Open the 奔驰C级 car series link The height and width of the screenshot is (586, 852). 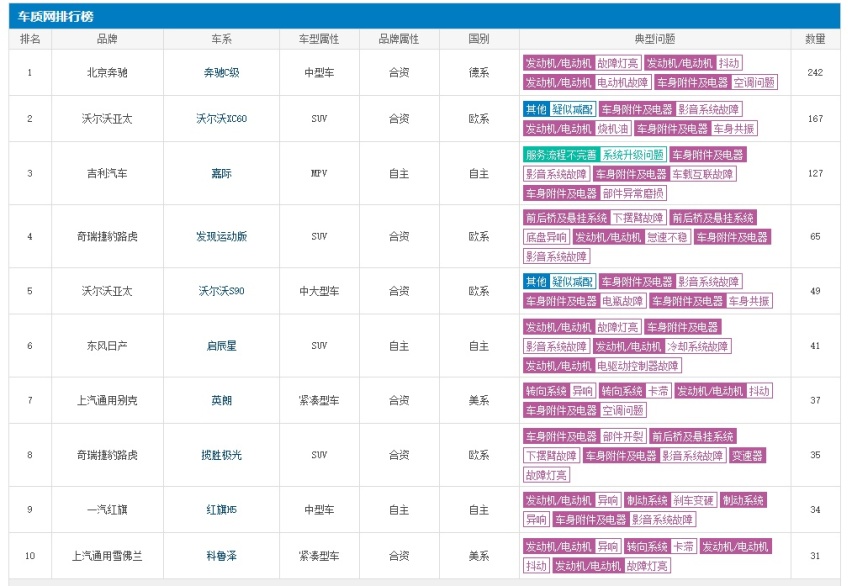tap(221, 73)
